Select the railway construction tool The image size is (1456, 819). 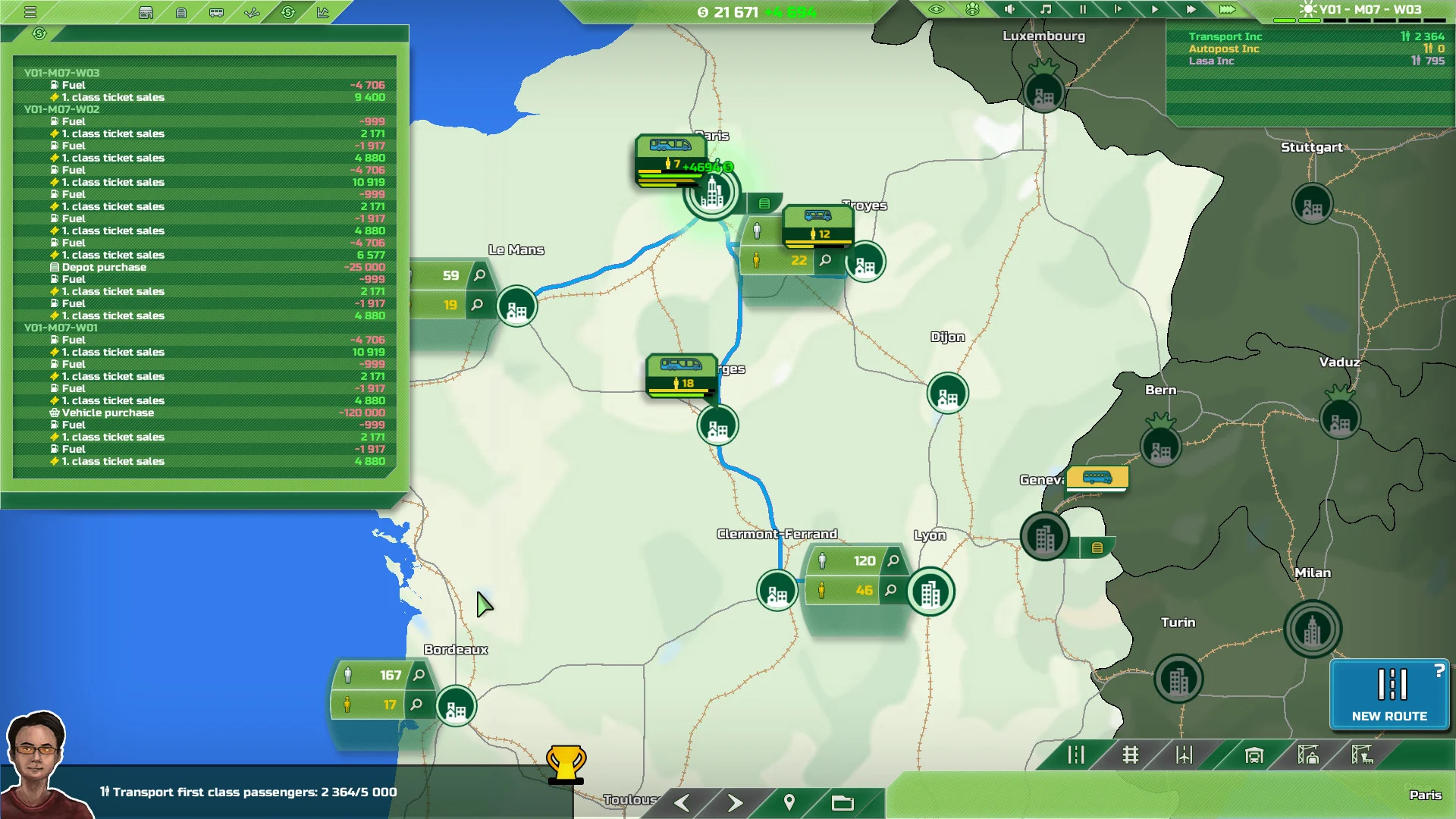pyautogui.click(x=1131, y=755)
